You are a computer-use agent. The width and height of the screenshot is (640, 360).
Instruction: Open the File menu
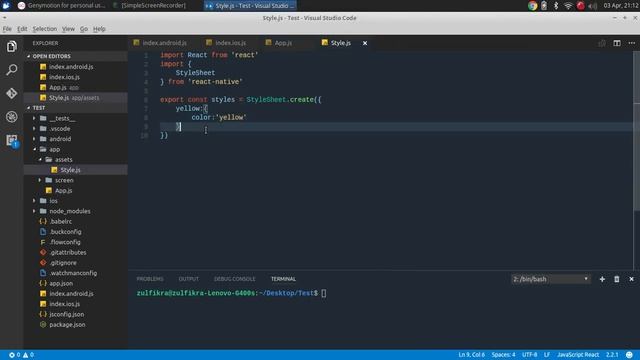pos(7,29)
